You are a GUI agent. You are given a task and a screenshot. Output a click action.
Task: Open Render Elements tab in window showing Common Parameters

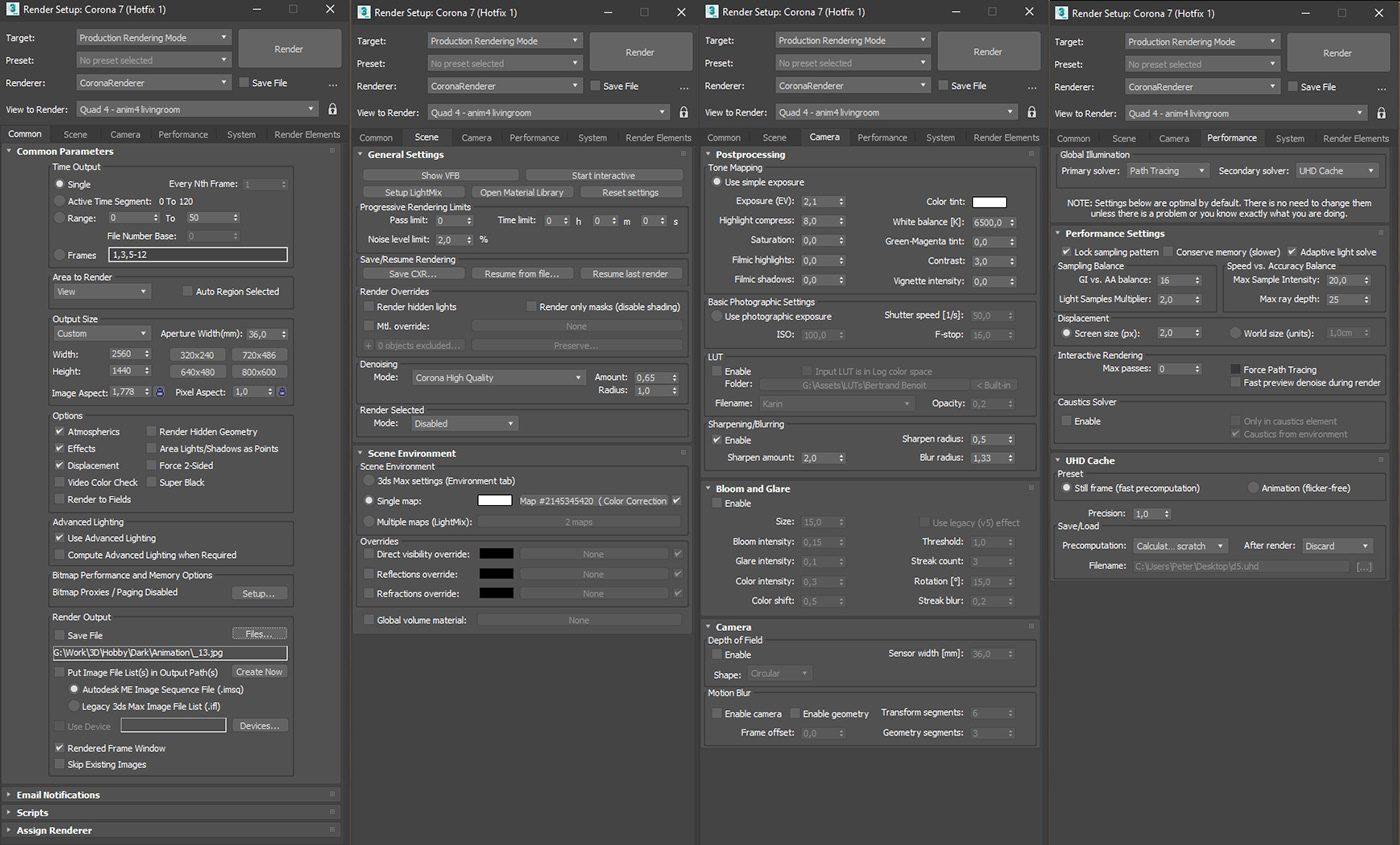307,134
